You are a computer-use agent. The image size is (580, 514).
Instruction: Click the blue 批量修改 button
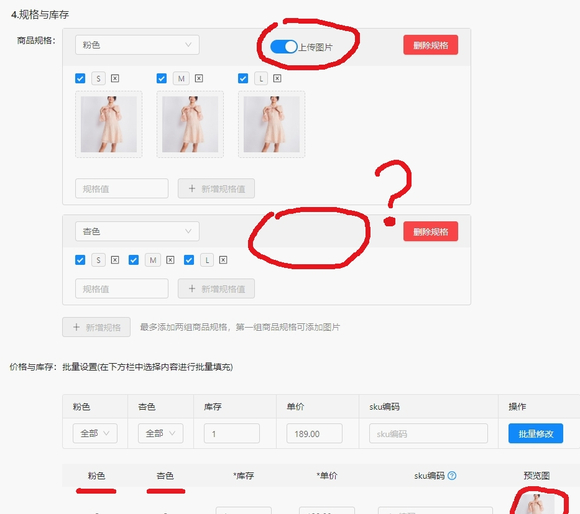tap(536, 433)
